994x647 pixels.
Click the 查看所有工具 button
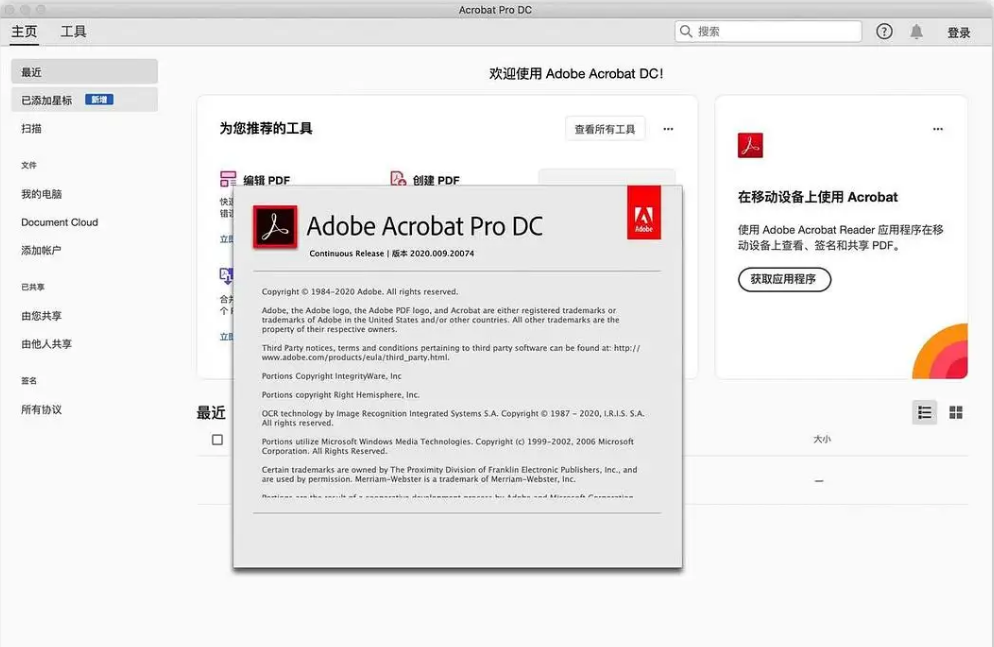[x=605, y=129]
